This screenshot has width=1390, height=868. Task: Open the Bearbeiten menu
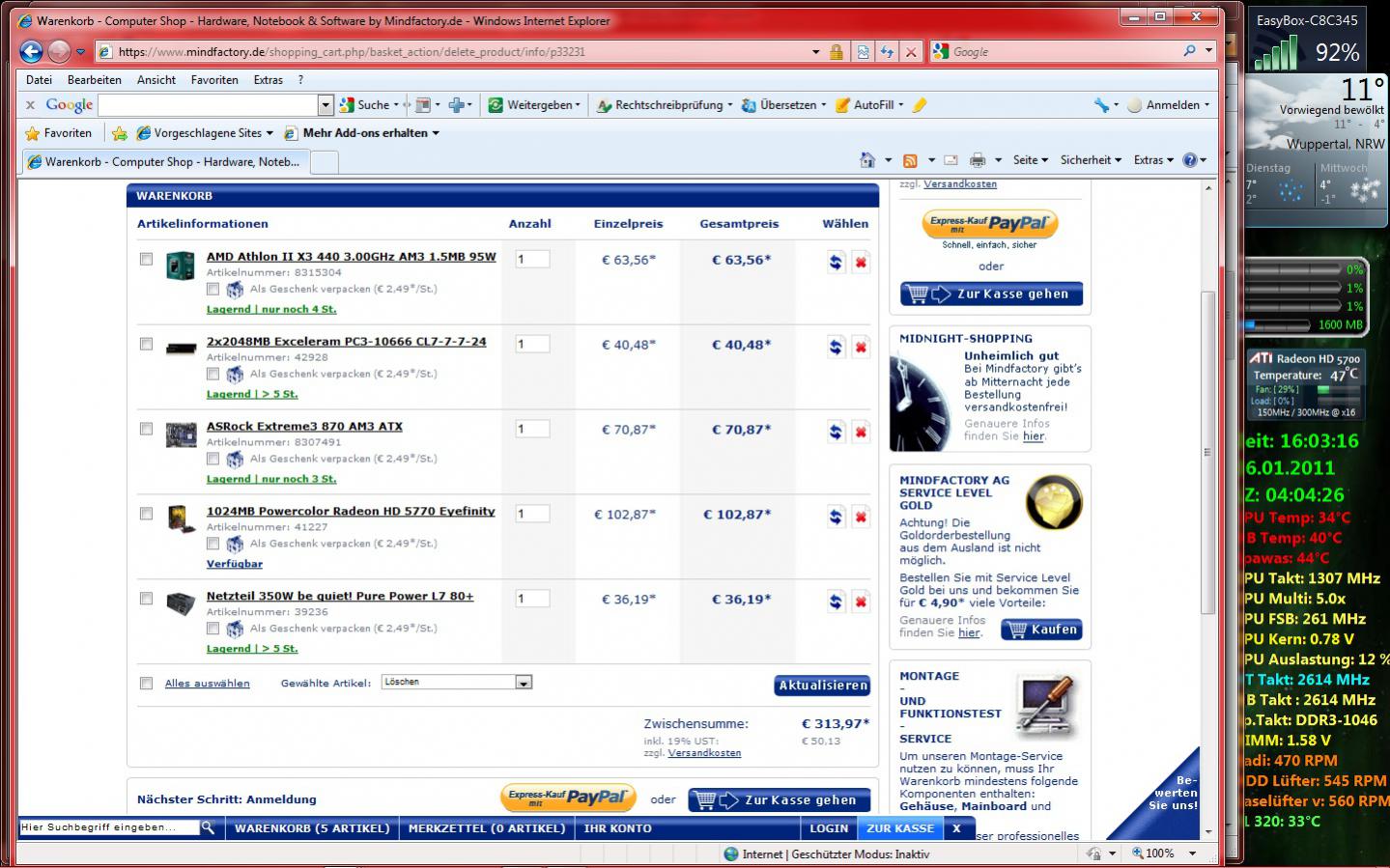coord(95,80)
